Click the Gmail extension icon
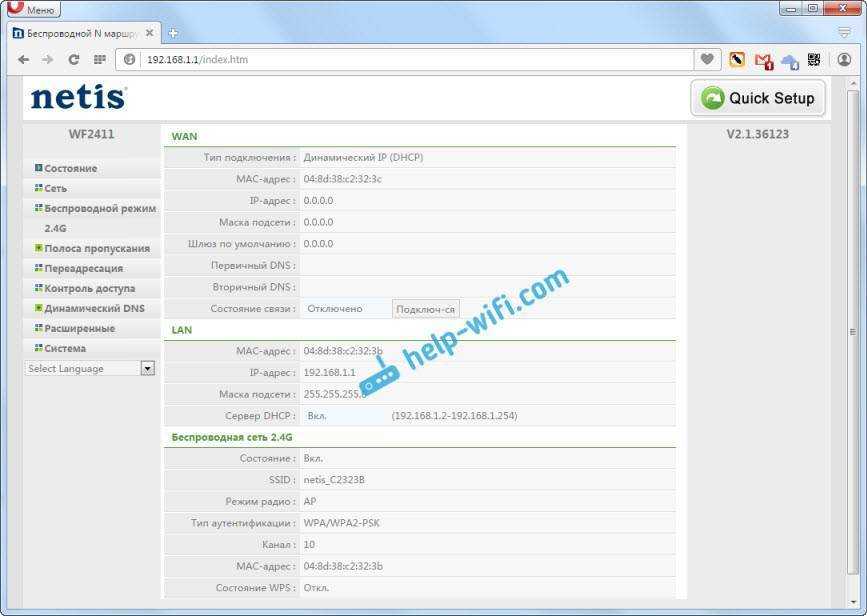The width and height of the screenshot is (867, 616). [x=764, y=60]
